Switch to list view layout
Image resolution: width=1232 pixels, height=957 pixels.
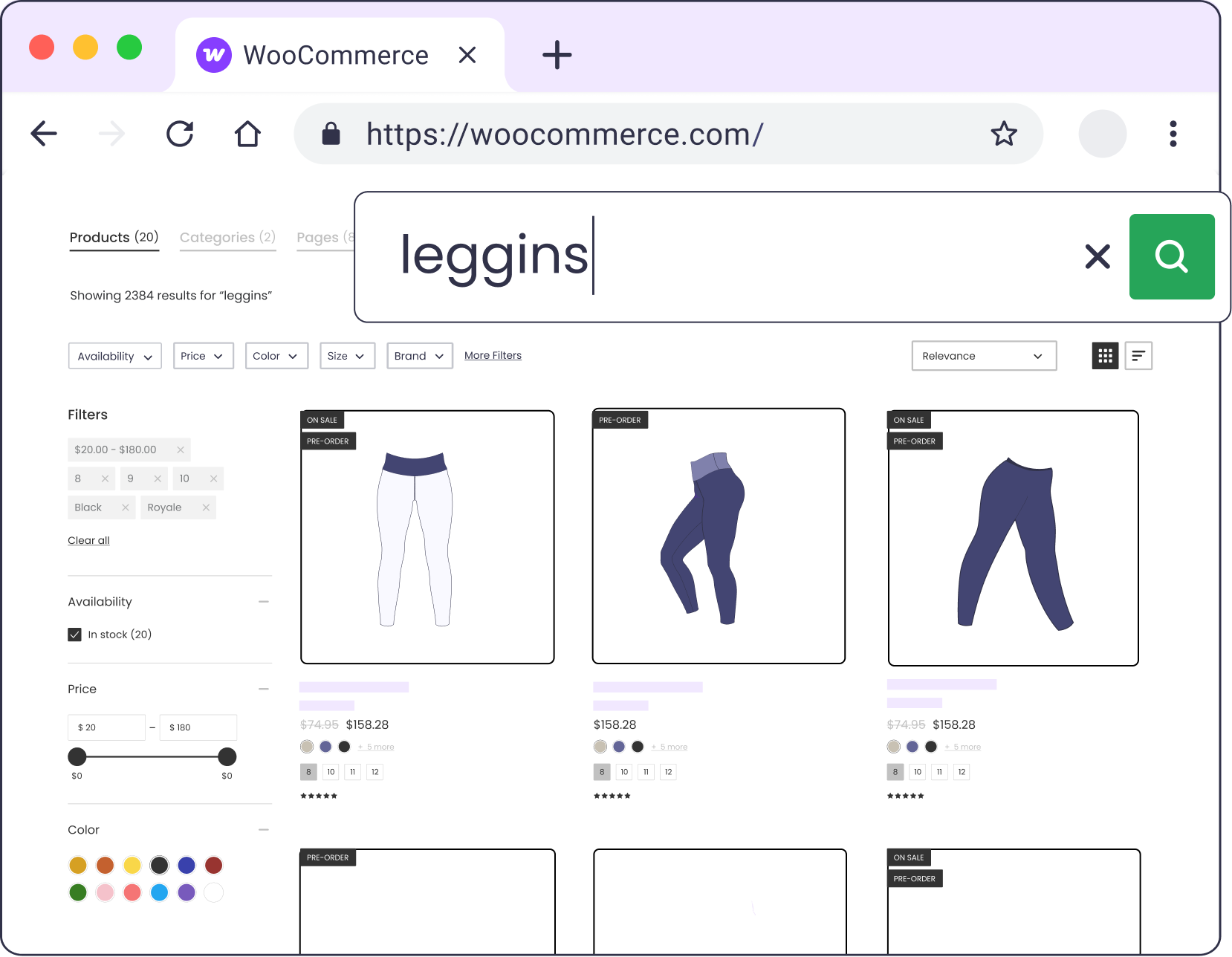tap(1138, 356)
